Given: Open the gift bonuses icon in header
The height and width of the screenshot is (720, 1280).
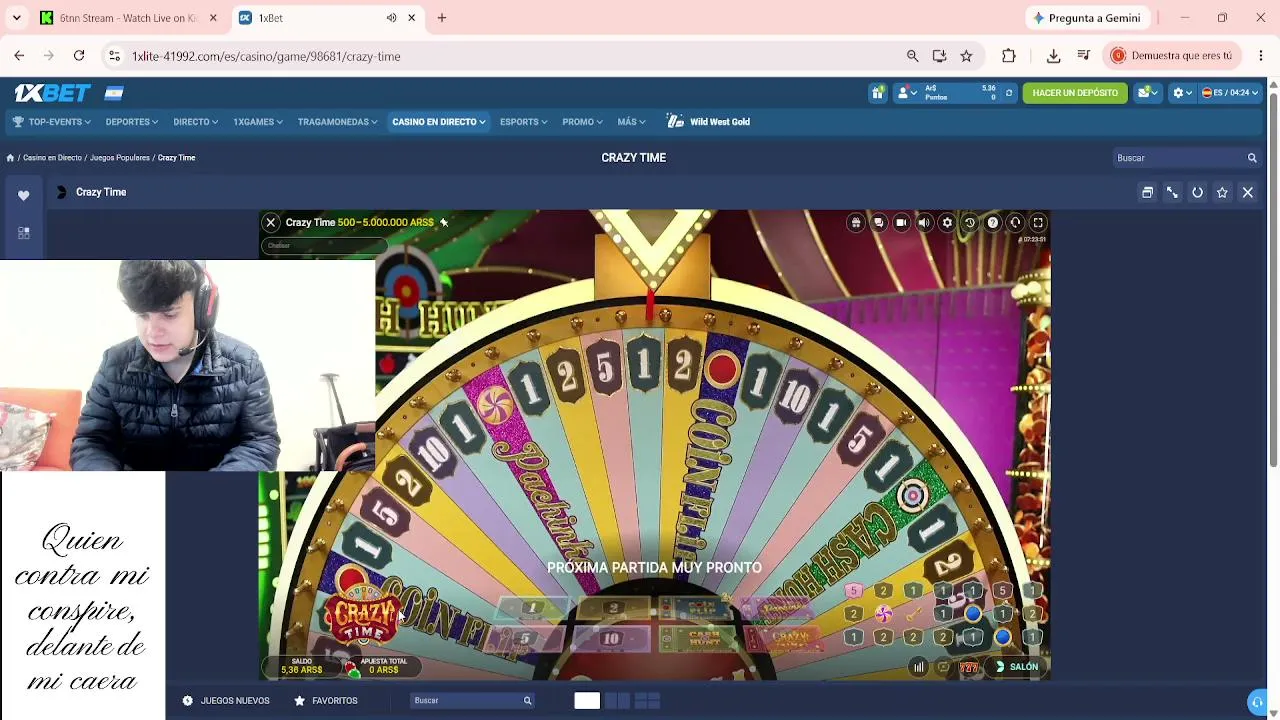Looking at the screenshot, I should tap(877, 93).
